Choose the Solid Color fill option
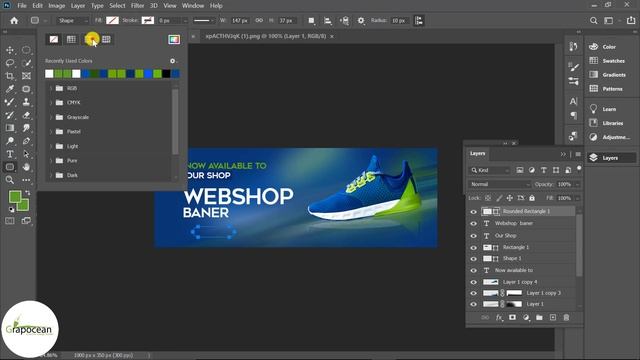Image resolution: width=640 pixels, height=360 pixels. [x=71, y=39]
